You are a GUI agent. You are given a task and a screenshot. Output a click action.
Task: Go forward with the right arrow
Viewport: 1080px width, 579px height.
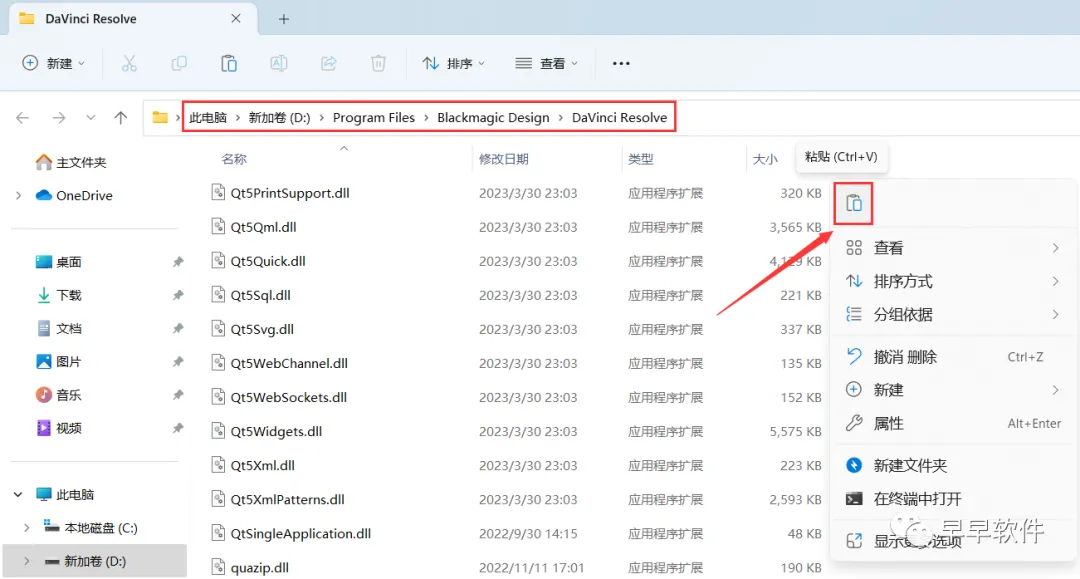pos(59,118)
